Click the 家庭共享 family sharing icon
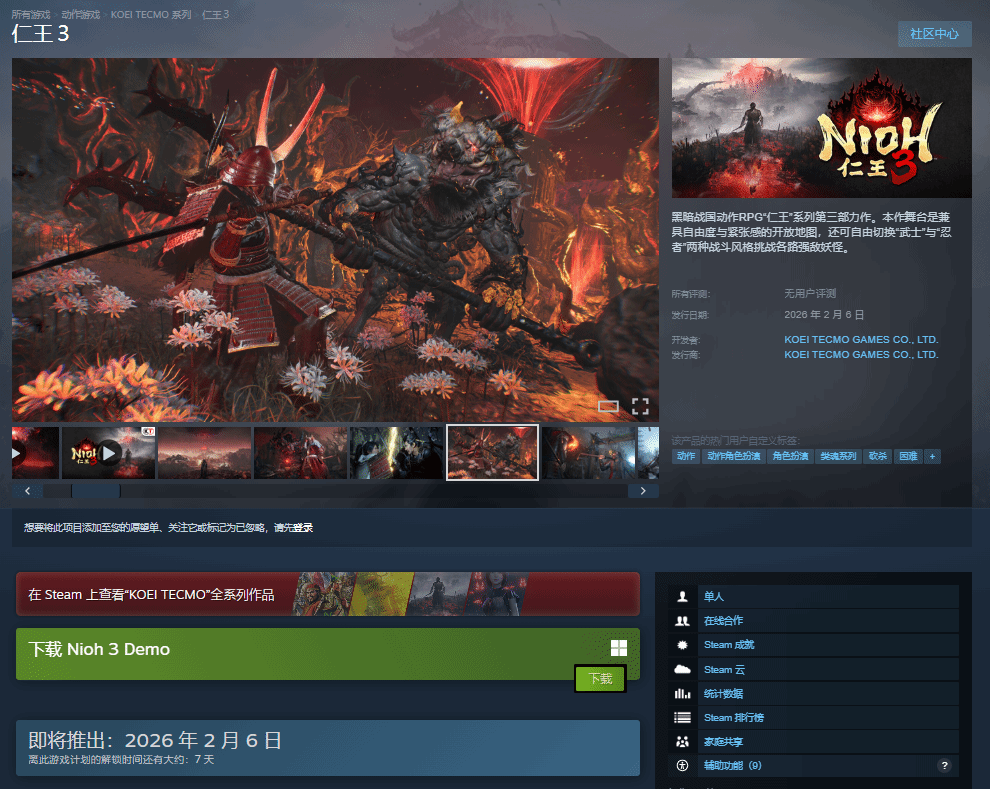Image resolution: width=990 pixels, height=789 pixels. tap(683, 742)
